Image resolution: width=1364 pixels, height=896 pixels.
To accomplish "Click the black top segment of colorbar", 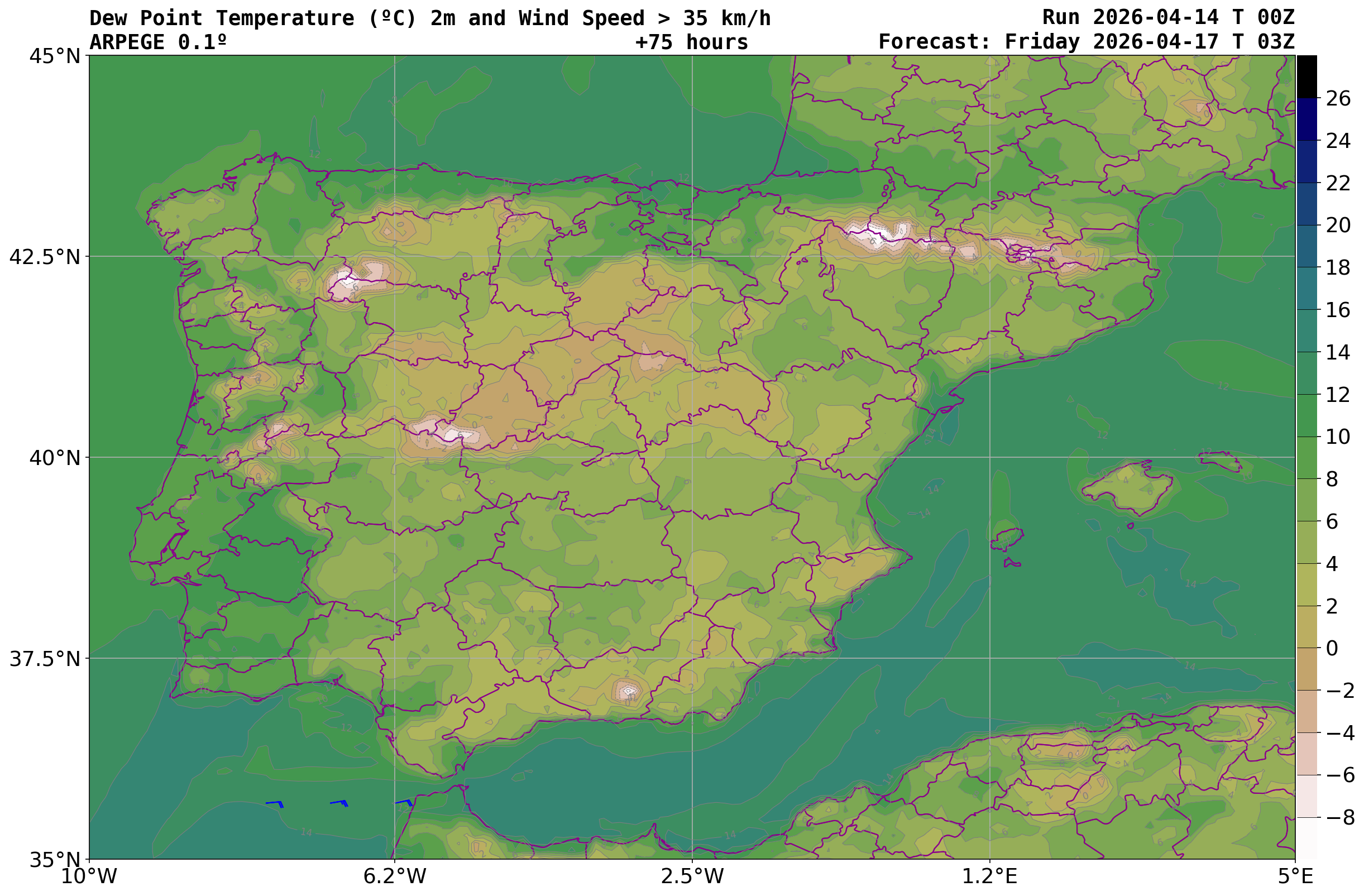I will point(1306,76).
